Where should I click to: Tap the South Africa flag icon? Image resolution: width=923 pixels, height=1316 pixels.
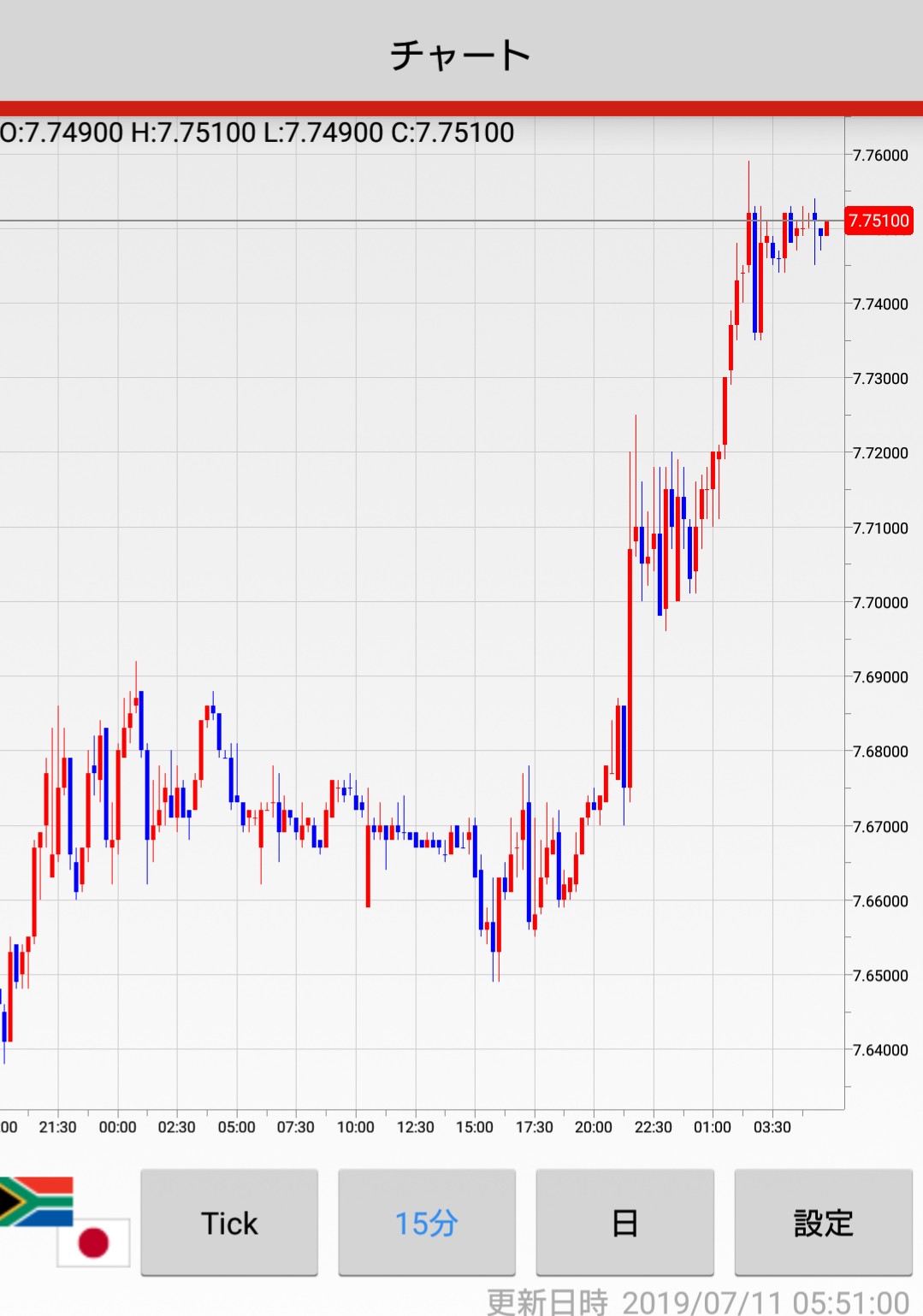click(x=36, y=1201)
